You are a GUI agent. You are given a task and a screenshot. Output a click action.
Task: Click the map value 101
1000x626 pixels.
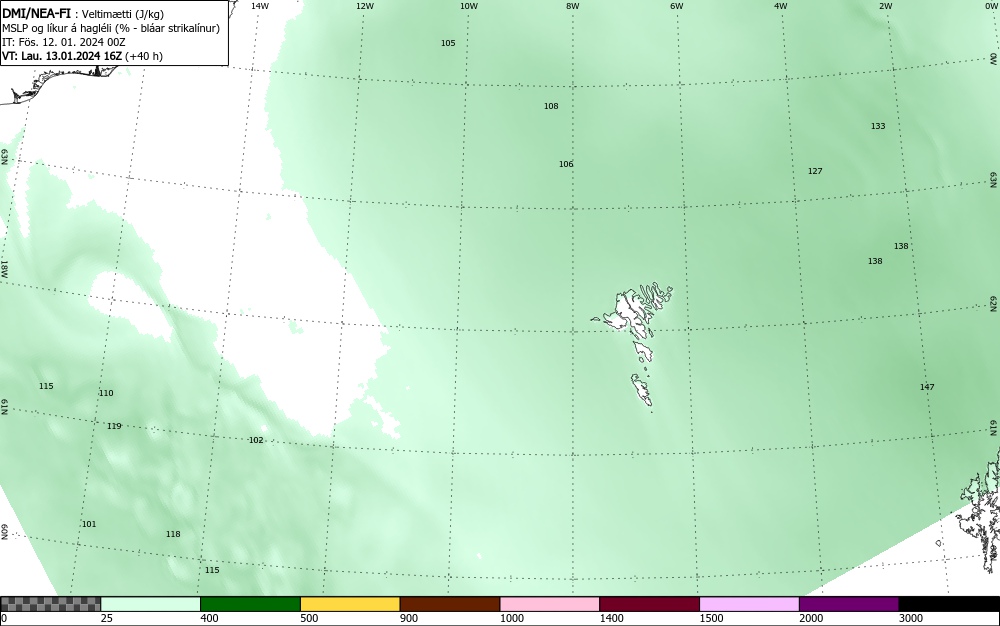point(89,525)
